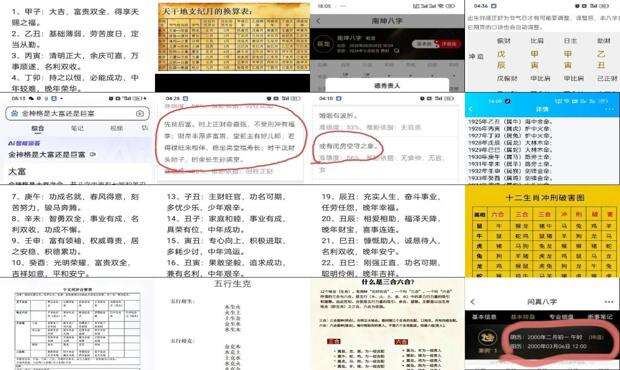Screen dimensions: 620x370
Task: Tap the AI智能回答 label
Action: [24, 143]
